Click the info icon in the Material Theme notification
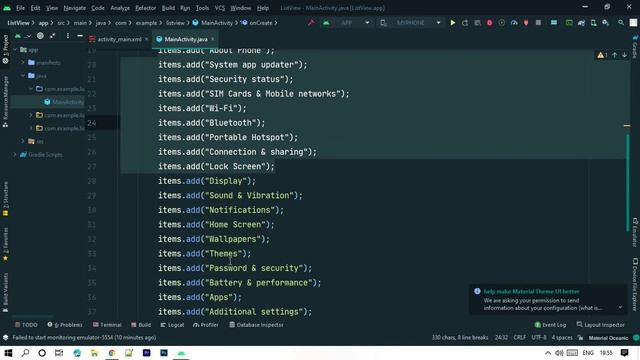This screenshot has height=360, width=640. coord(477,291)
